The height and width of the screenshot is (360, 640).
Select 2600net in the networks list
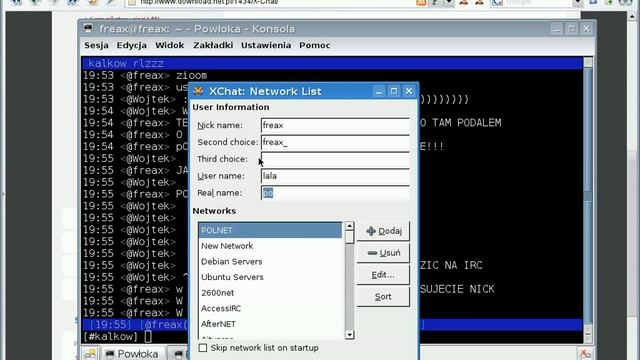coord(270,293)
